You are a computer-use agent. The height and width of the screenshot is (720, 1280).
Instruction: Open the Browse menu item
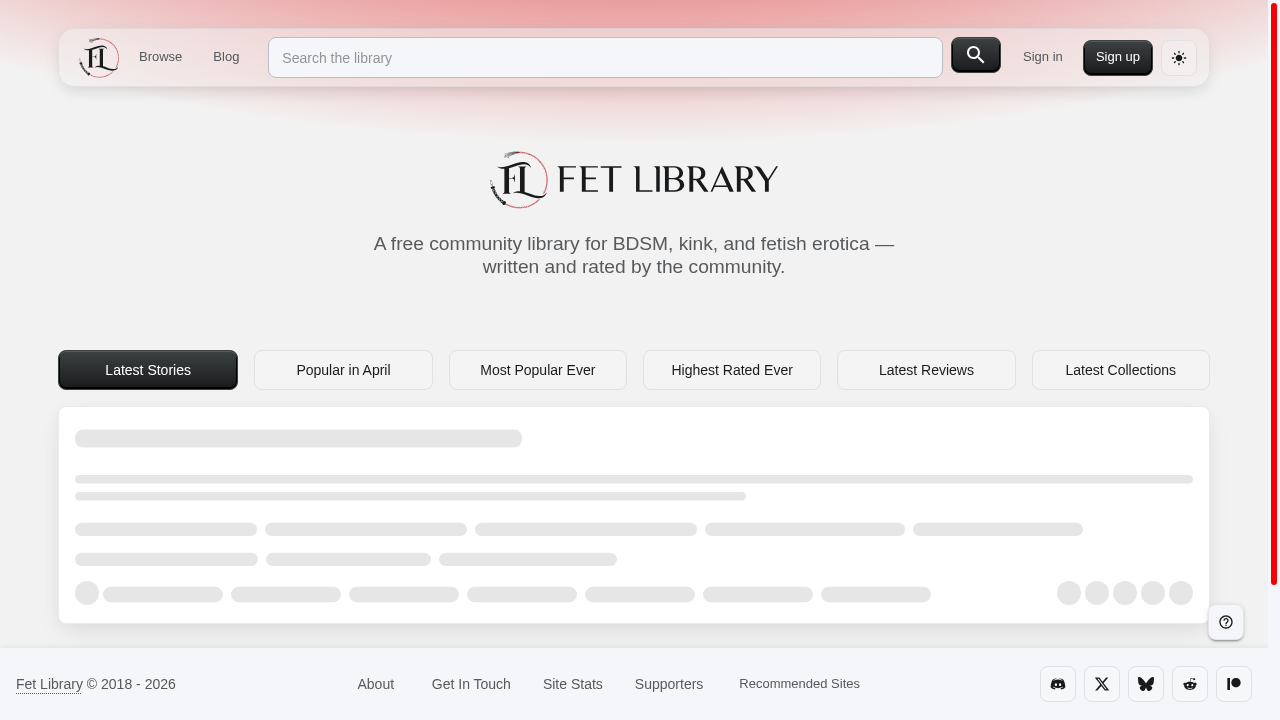[x=160, y=57]
